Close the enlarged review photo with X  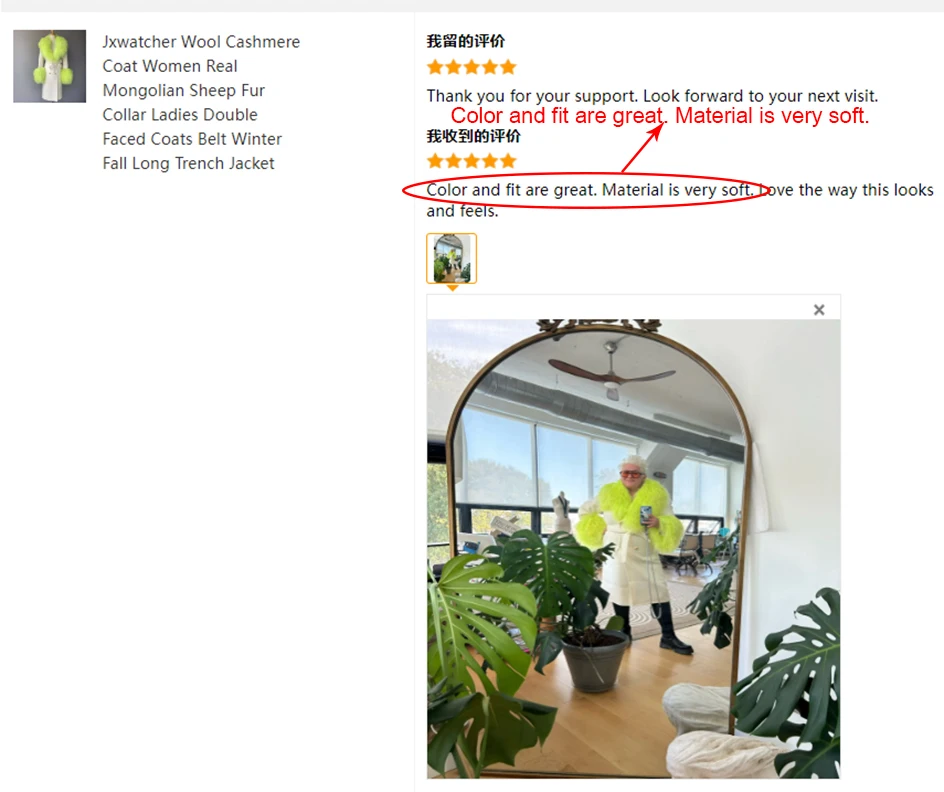(x=819, y=309)
